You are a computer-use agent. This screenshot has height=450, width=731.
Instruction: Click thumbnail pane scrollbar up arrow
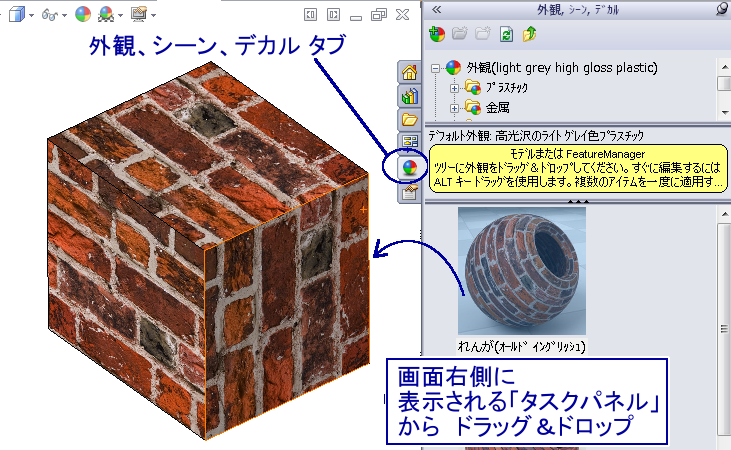724,214
